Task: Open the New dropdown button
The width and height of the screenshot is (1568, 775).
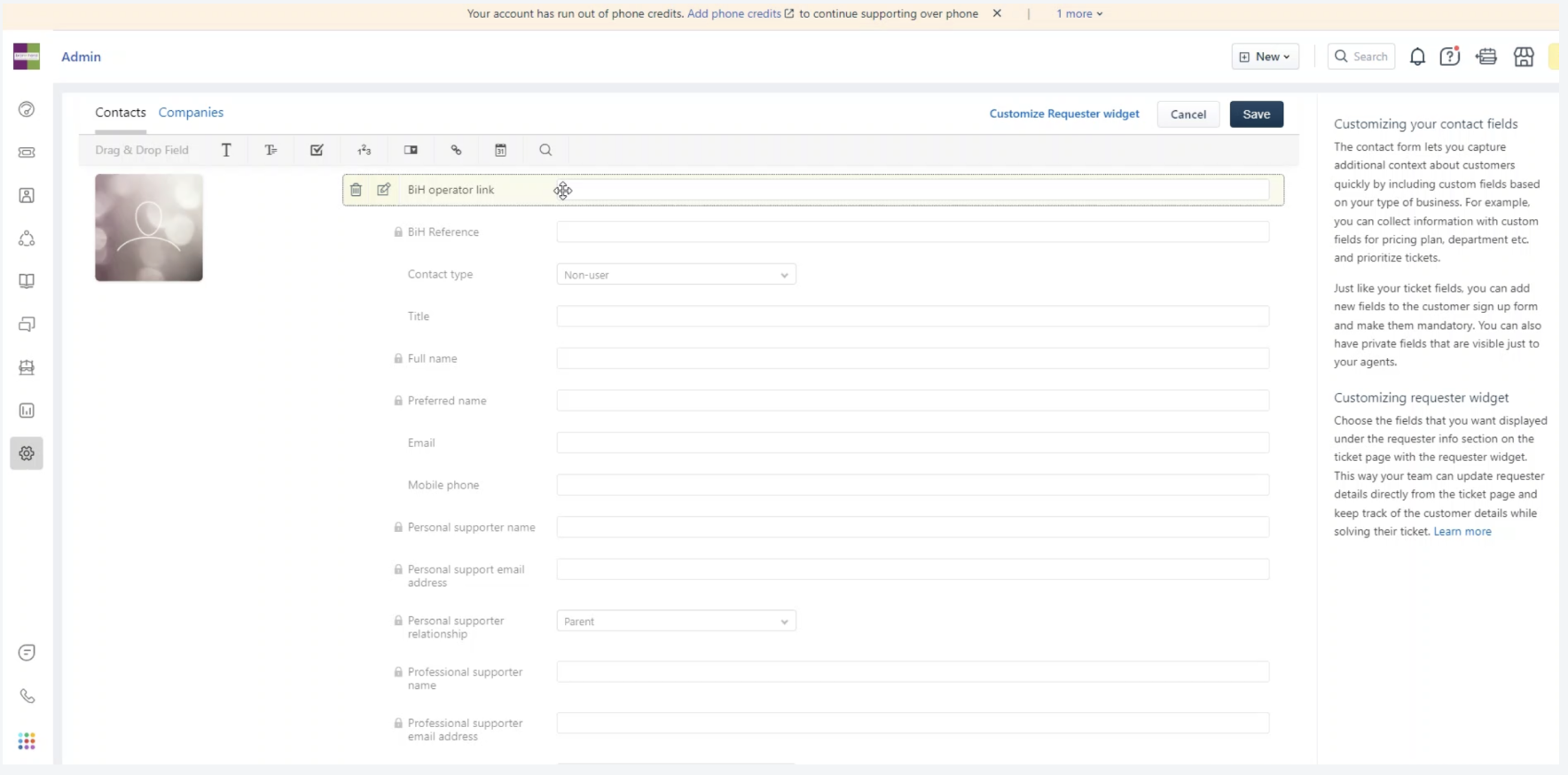Action: coord(1265,57)
